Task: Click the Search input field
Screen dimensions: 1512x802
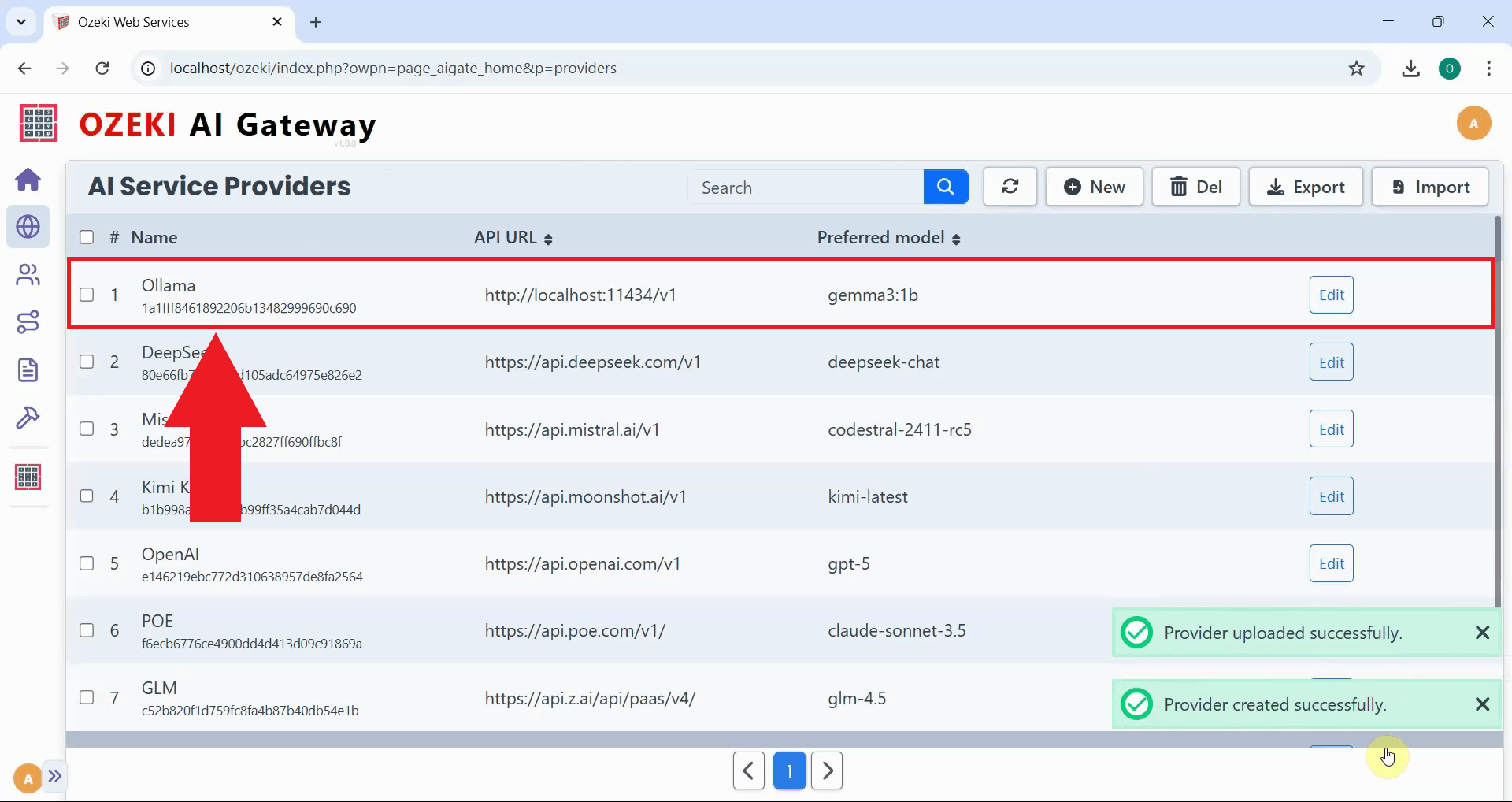Action: click(x=806, y=188)
